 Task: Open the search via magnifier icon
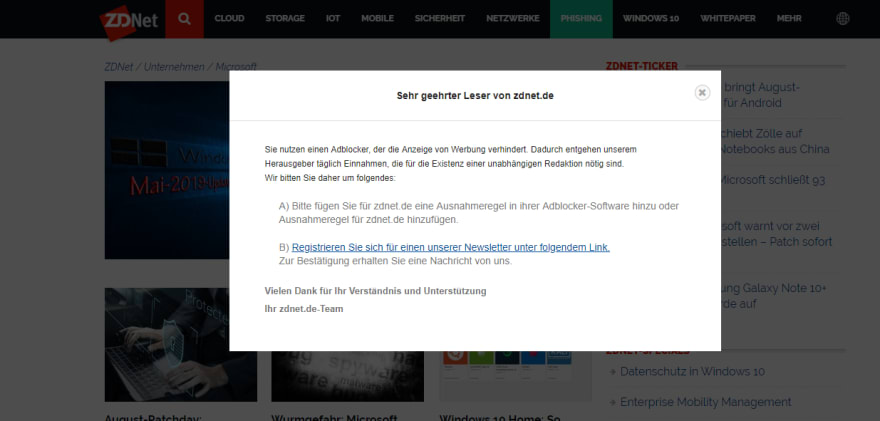point(184,19)
